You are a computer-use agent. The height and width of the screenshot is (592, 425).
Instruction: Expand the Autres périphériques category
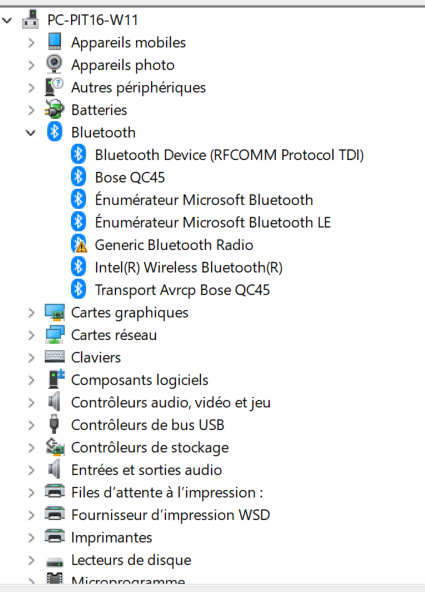pos(31,88)
